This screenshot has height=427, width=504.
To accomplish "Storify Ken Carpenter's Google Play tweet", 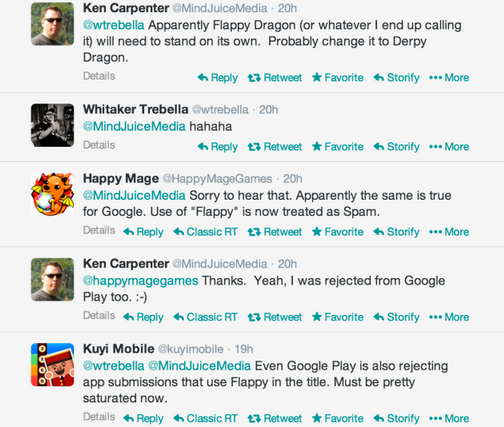I will click(396, 317).
